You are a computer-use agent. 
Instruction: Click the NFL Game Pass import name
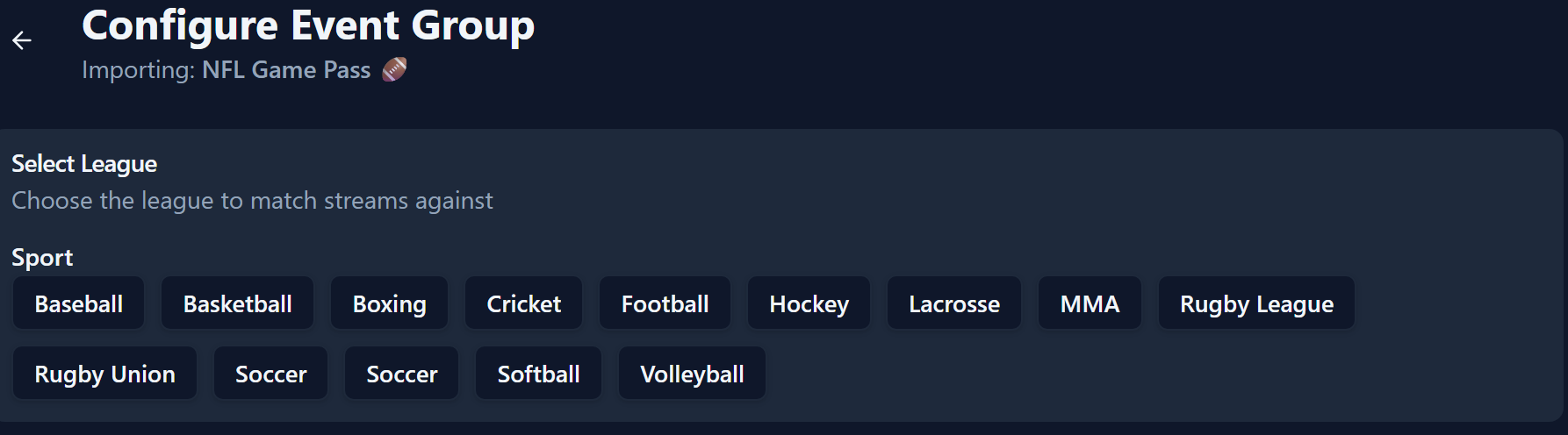pos(286,70)
